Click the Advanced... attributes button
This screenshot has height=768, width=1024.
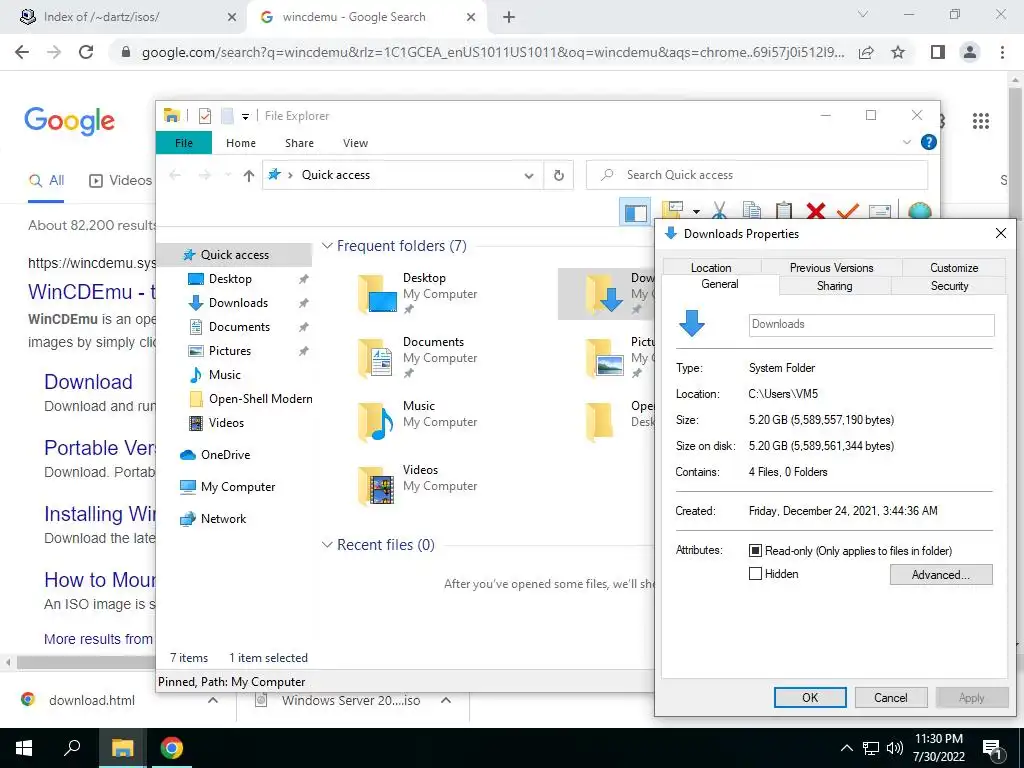coord(940,575)
